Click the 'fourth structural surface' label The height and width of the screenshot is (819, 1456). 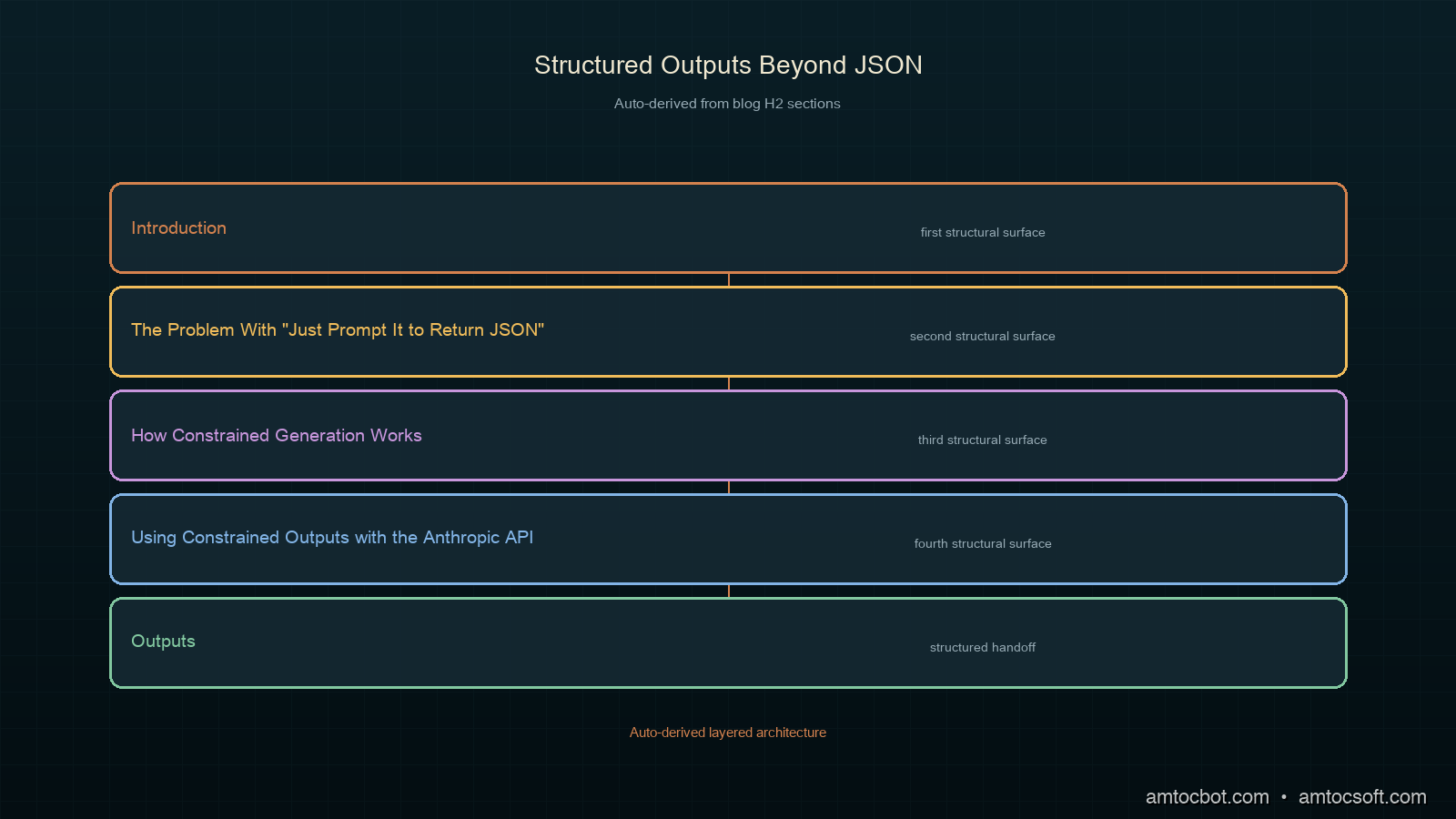(983, 544)
